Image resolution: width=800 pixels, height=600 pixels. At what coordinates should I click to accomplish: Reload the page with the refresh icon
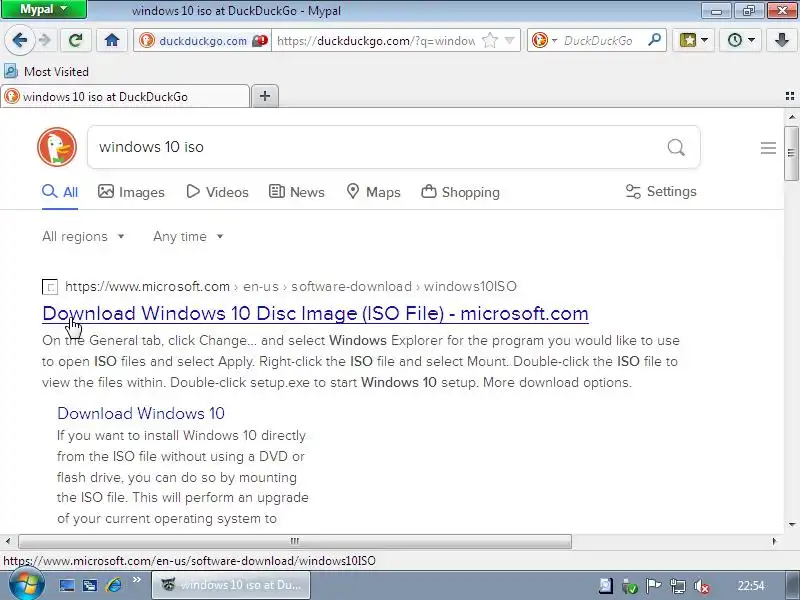pos(76,40)
